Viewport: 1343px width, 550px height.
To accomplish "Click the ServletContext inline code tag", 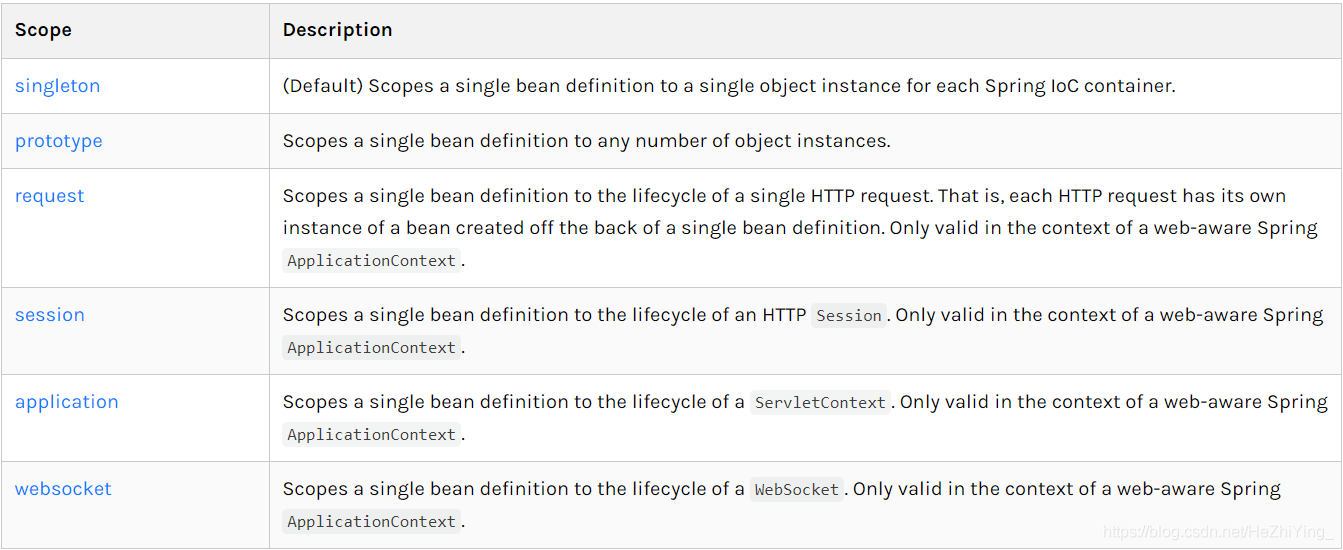I will click(820, 403).
